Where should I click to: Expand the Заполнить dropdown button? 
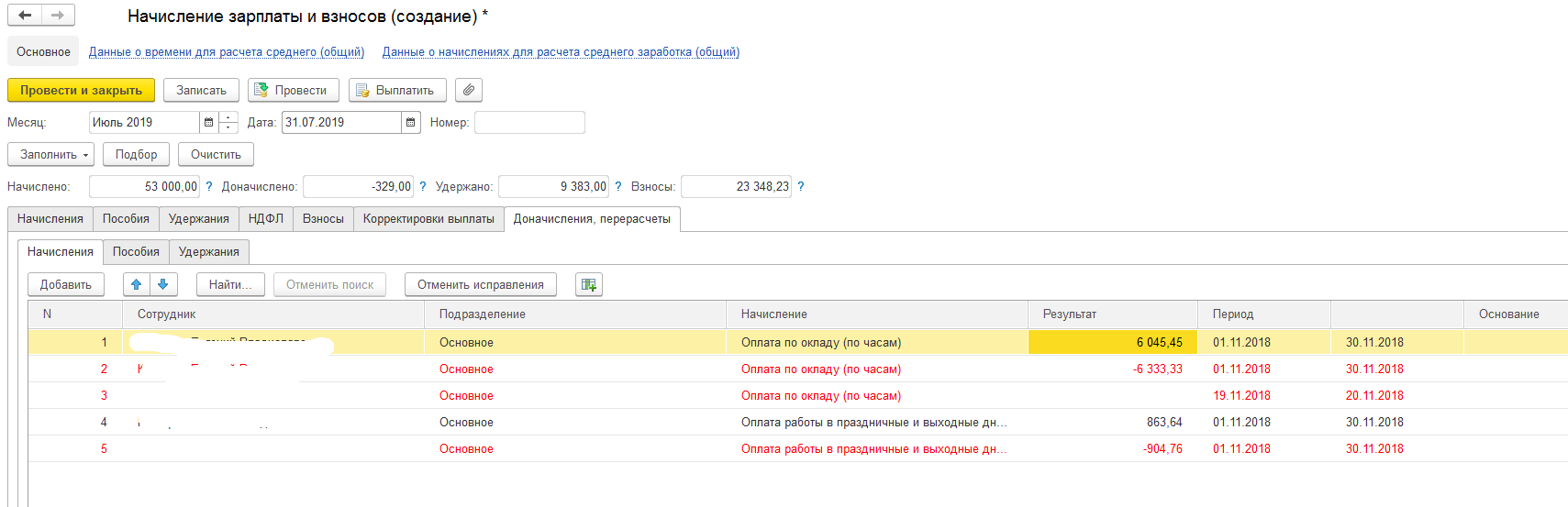[x=51, y=155]
